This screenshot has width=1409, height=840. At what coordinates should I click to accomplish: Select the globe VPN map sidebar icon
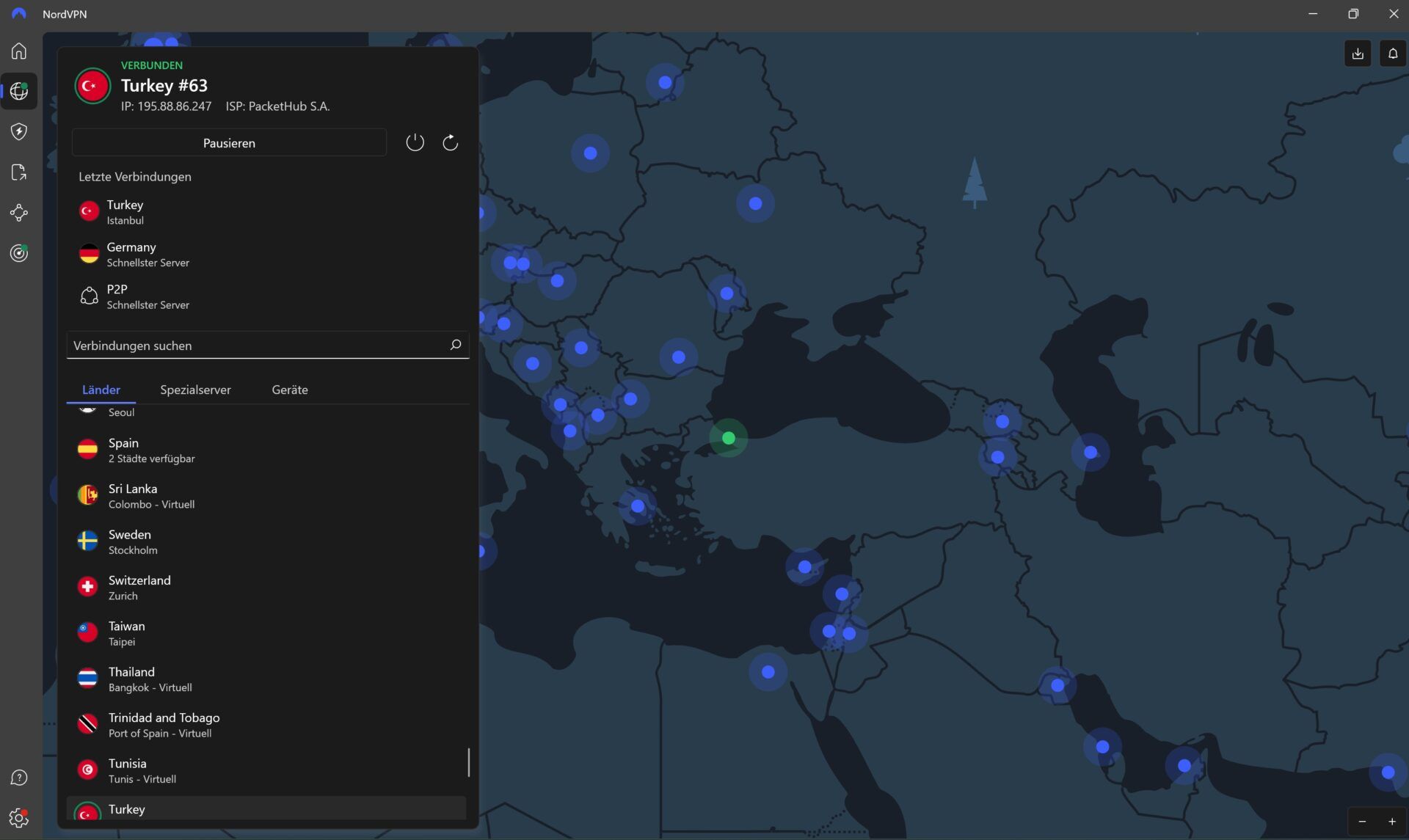[19, 91]
